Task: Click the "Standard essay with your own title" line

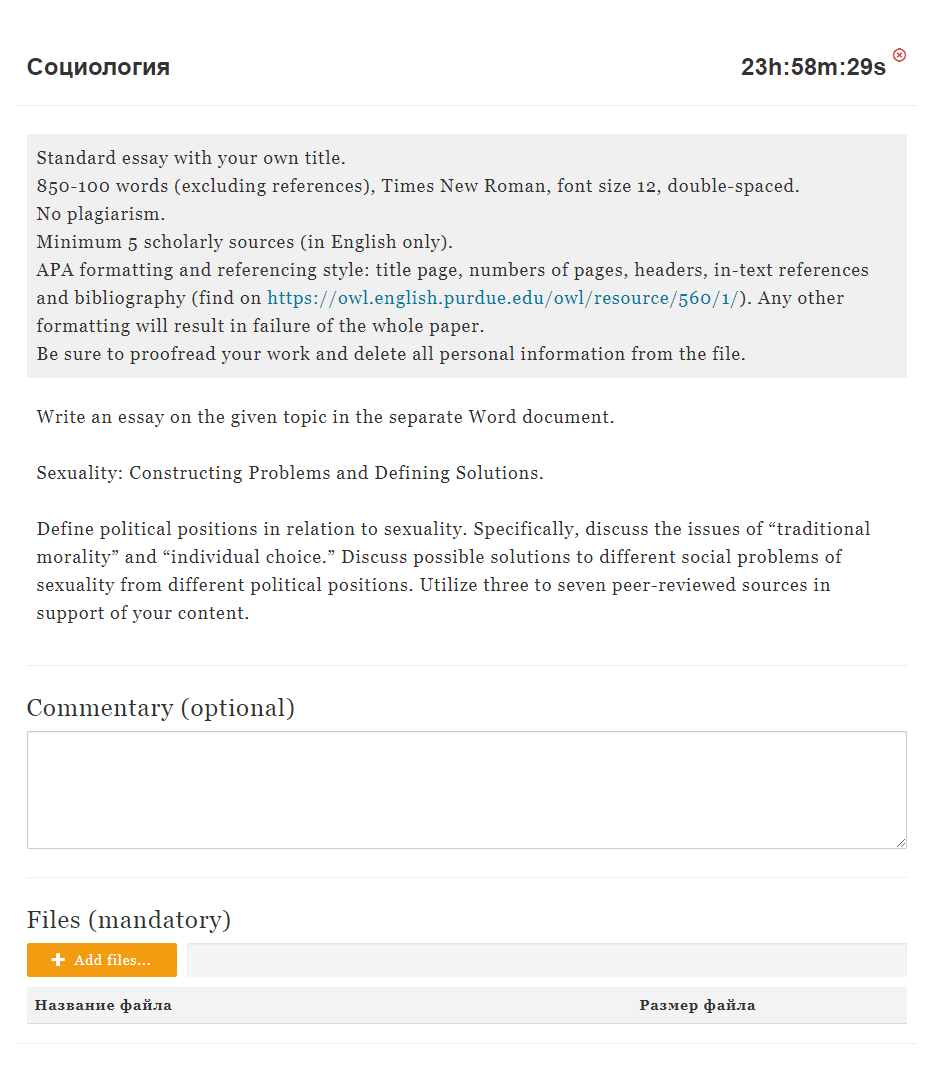Action: click(x=191, y=158)
